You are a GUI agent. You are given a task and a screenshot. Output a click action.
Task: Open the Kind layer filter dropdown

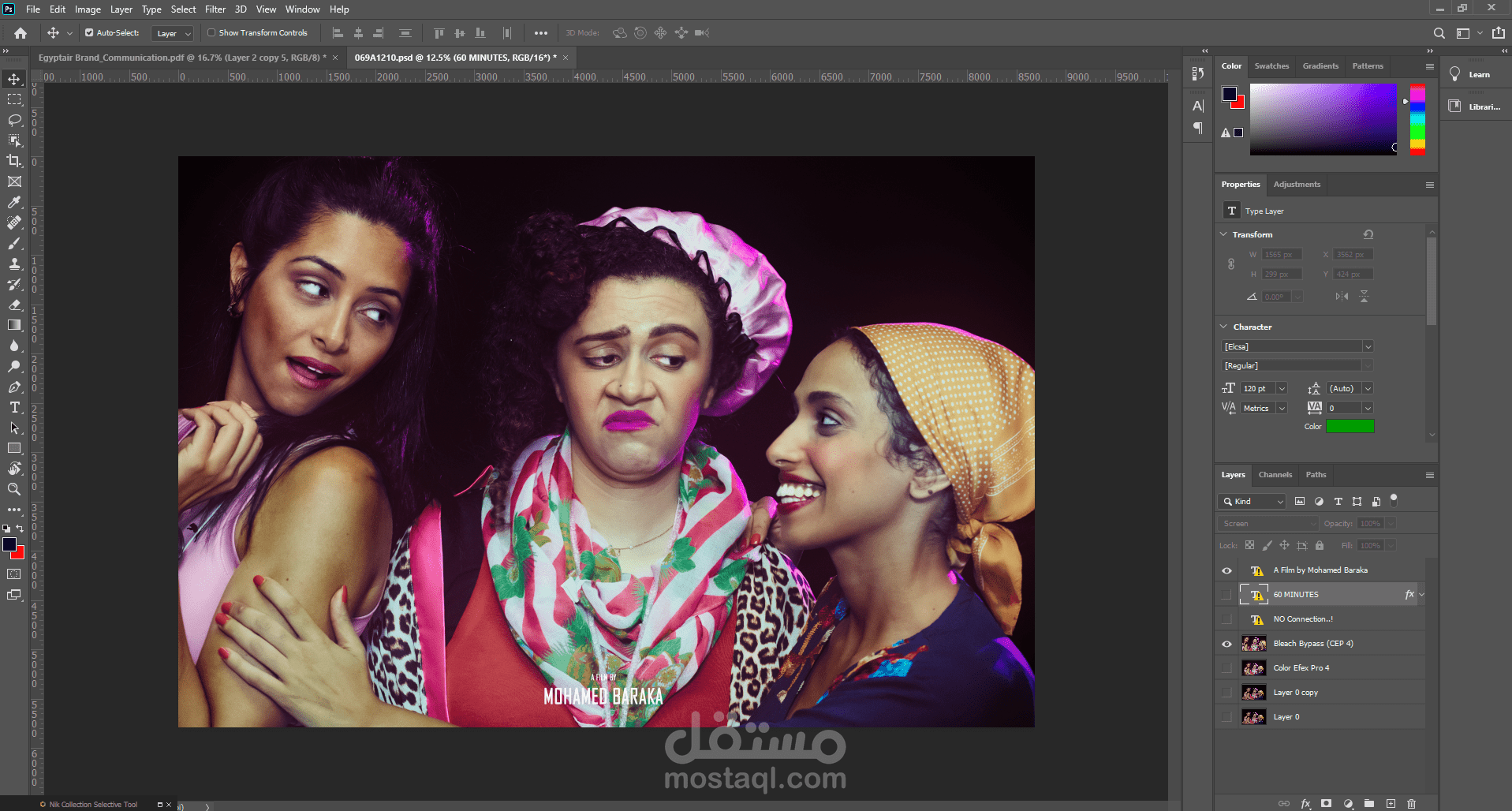click(1253, 502)
